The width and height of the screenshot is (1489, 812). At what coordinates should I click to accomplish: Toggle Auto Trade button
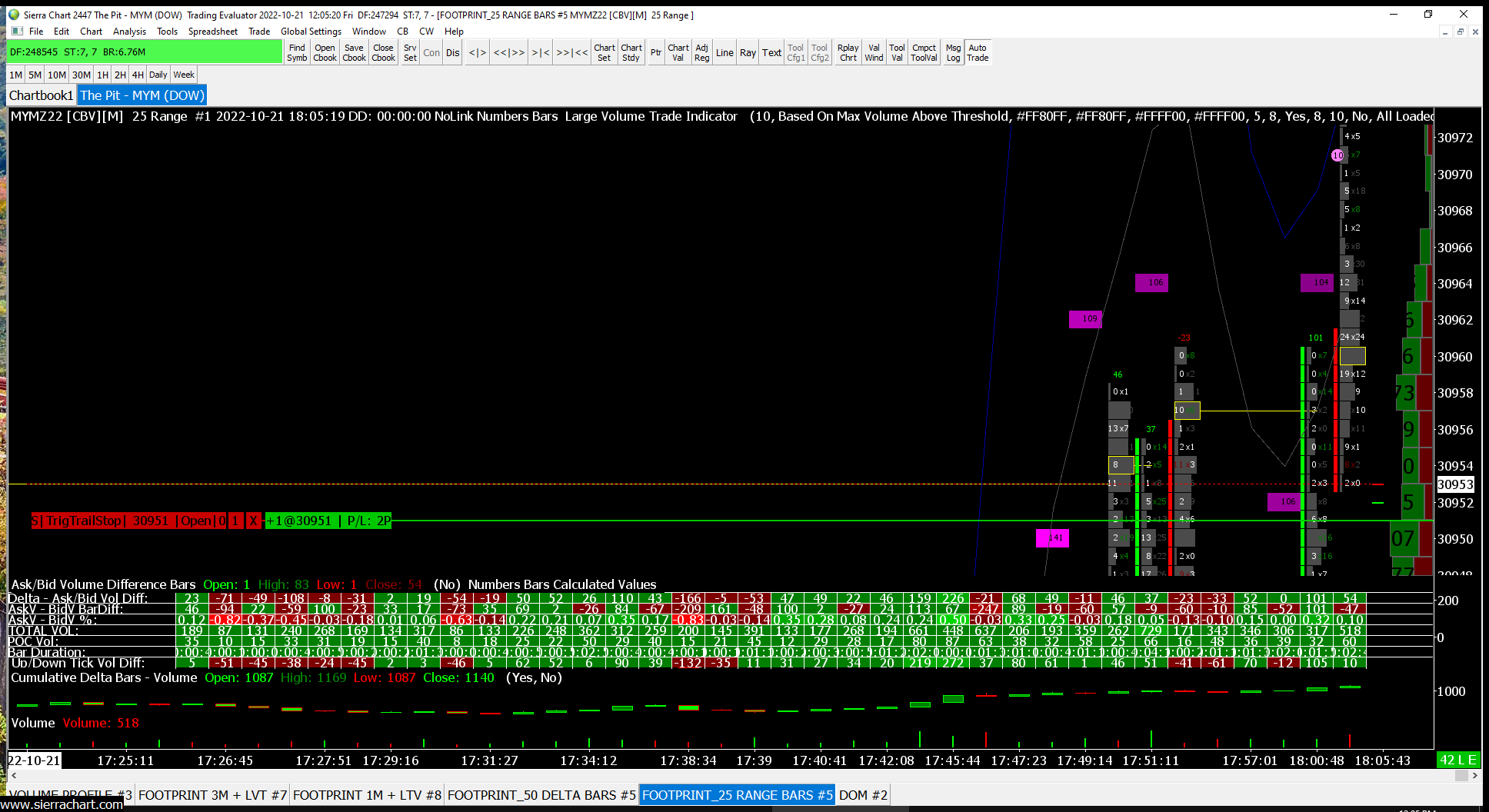[978, 52]
